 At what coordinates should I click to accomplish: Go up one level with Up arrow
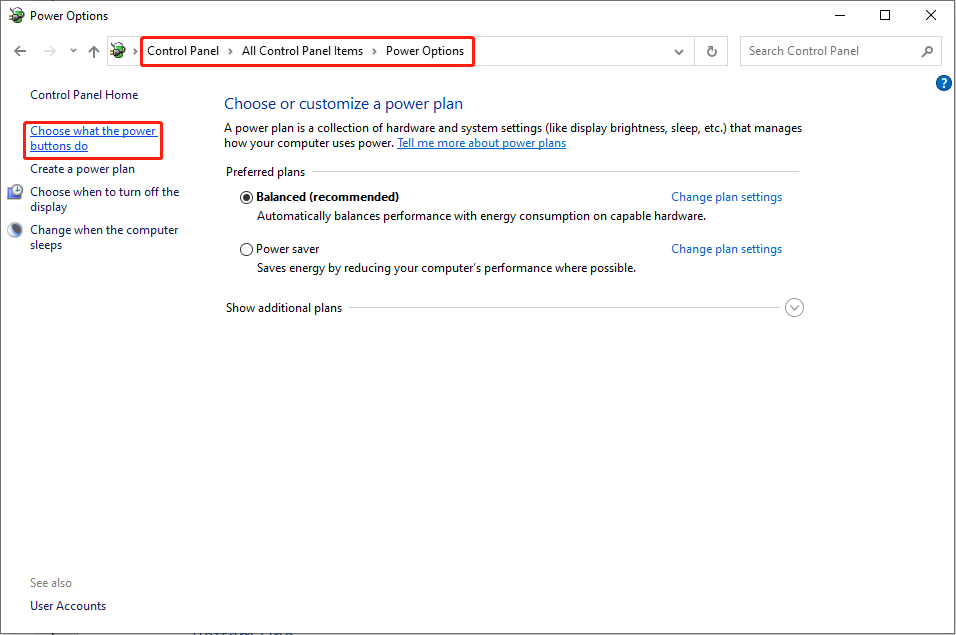[x=93, y=51]
